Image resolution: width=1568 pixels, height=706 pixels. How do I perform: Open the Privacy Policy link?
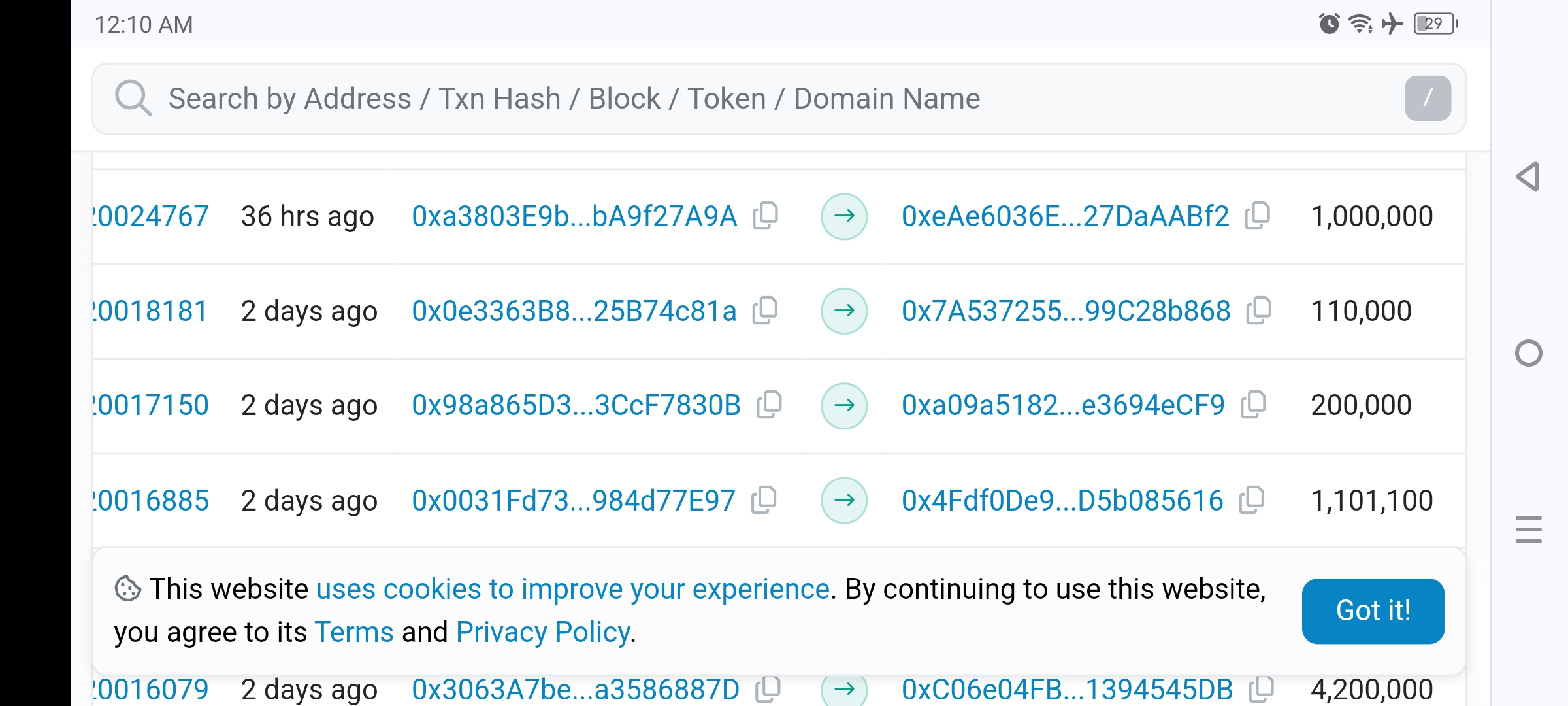(543, 632)
